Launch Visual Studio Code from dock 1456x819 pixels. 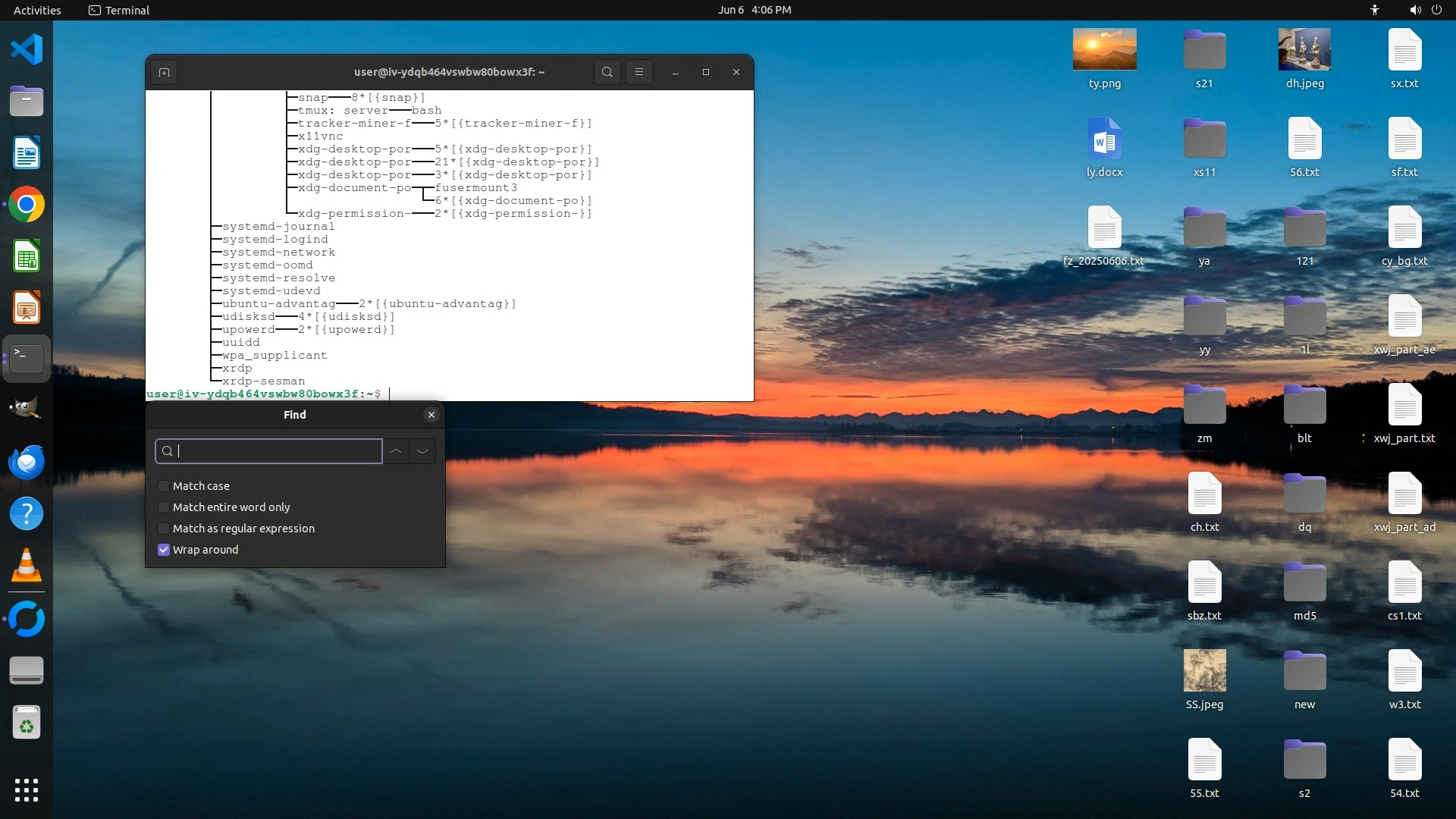27,50
